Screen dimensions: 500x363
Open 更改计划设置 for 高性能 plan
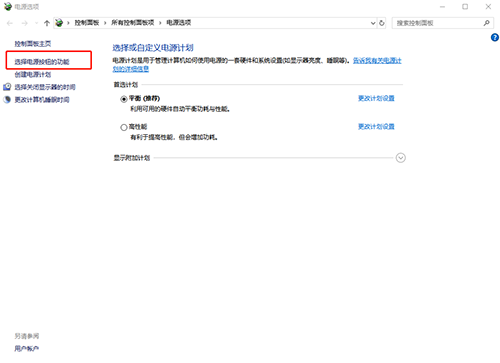tap(376, 127)
